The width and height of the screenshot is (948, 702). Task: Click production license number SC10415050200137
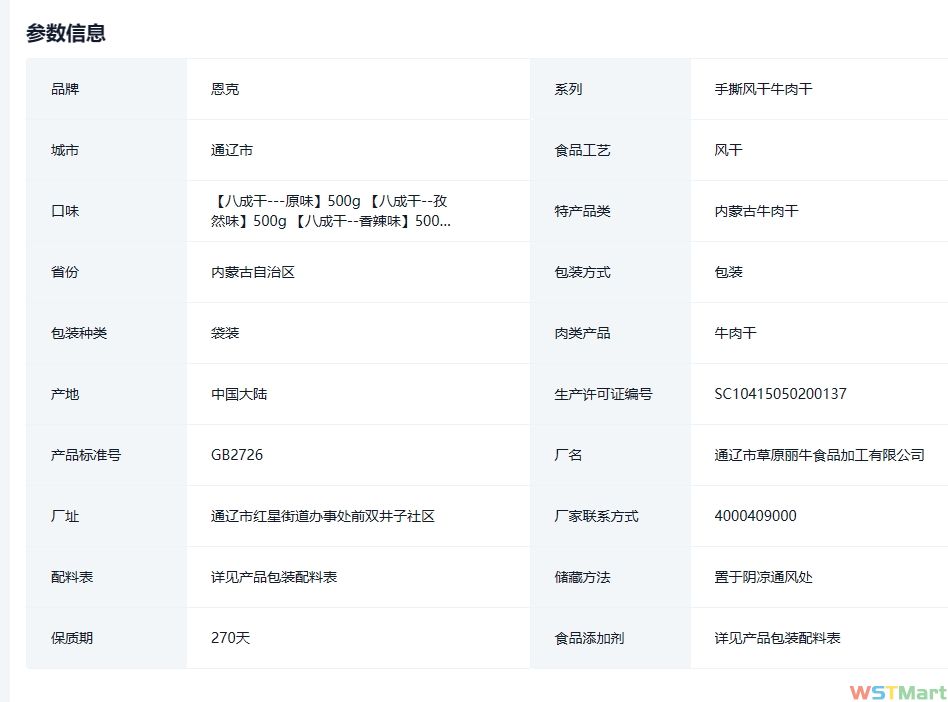point(780,394)
